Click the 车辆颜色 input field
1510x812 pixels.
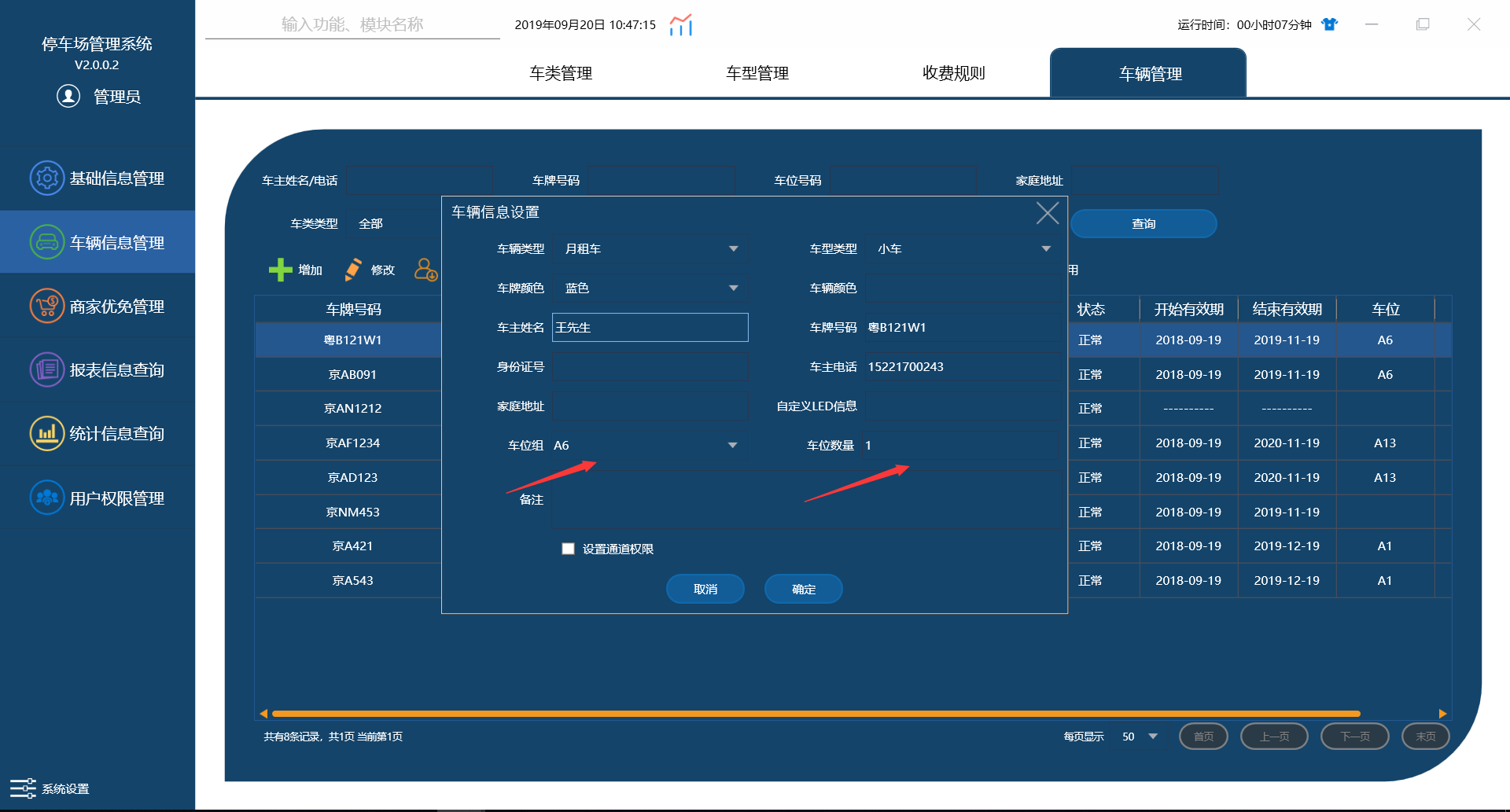963,288
